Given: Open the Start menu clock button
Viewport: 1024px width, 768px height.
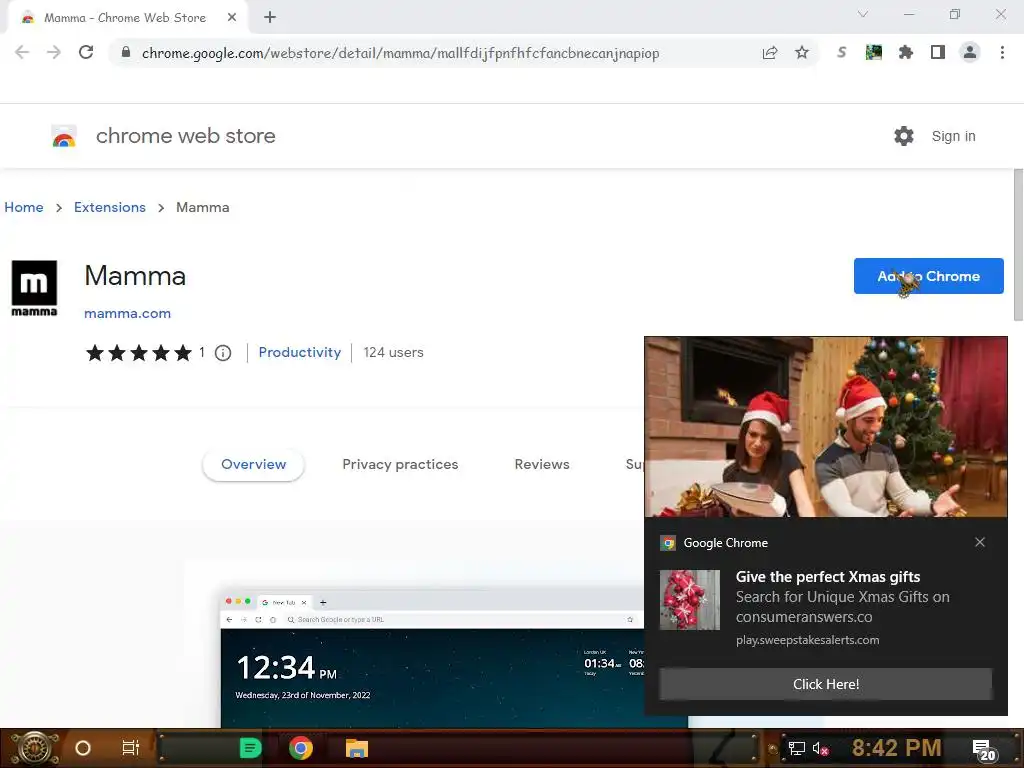Looking at the screenshot, I should click(x=34, y=748).
